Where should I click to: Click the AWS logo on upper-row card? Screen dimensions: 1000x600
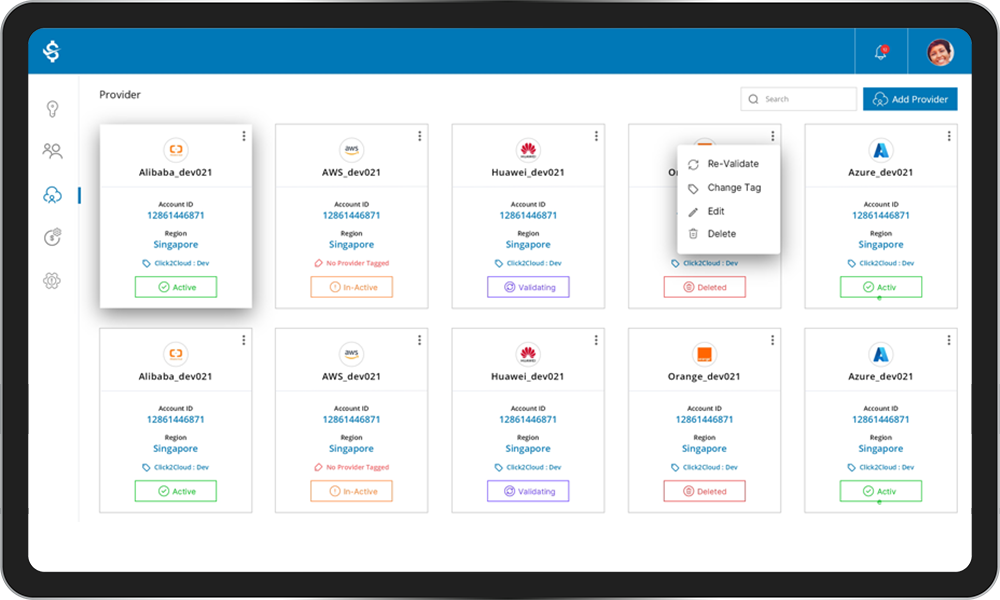pyautogui.click(x=351, y=149)
